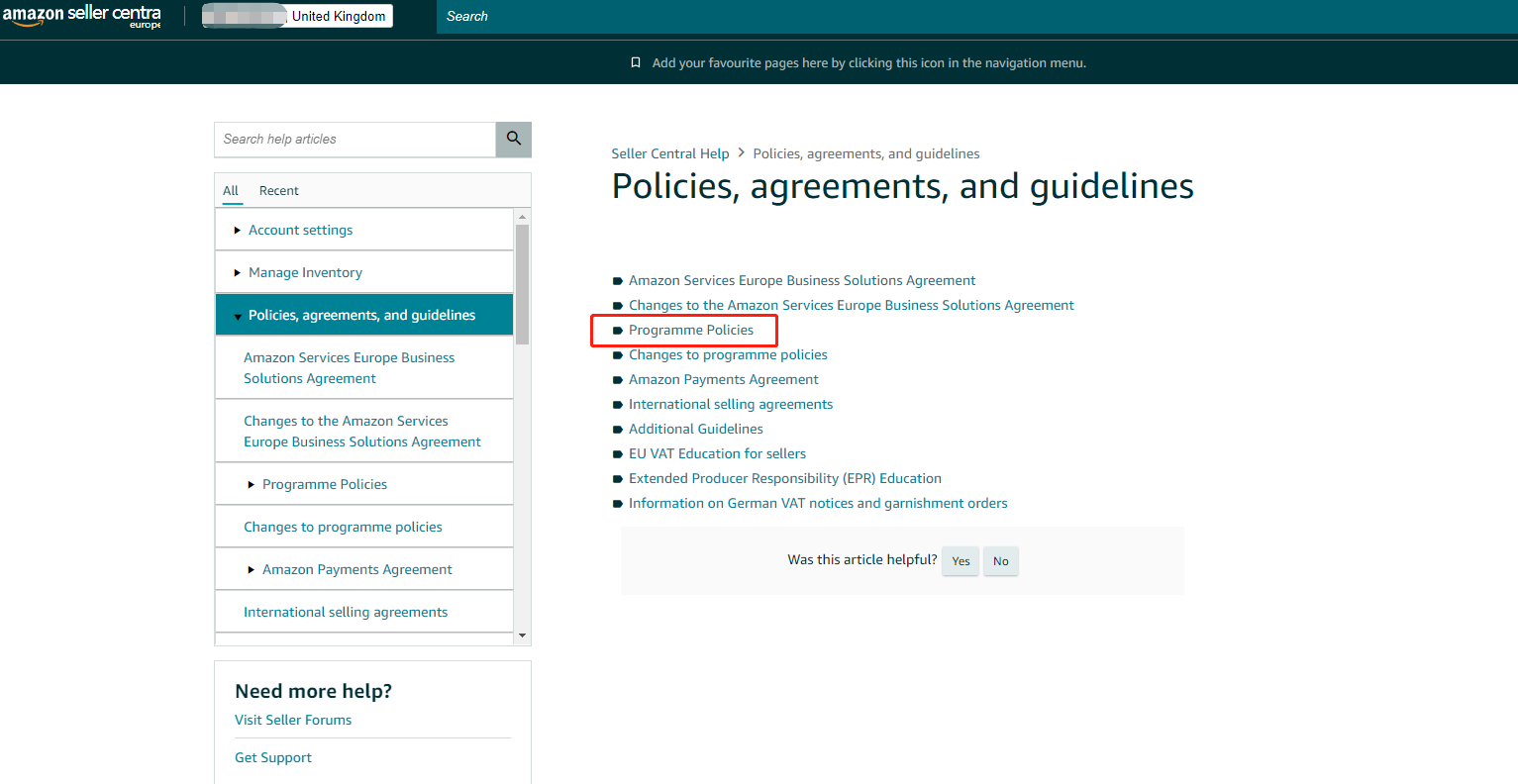The height and width of the screenshot is (784, 1518).
Task: Click Get Support link
Action: [x=273, y=757]
